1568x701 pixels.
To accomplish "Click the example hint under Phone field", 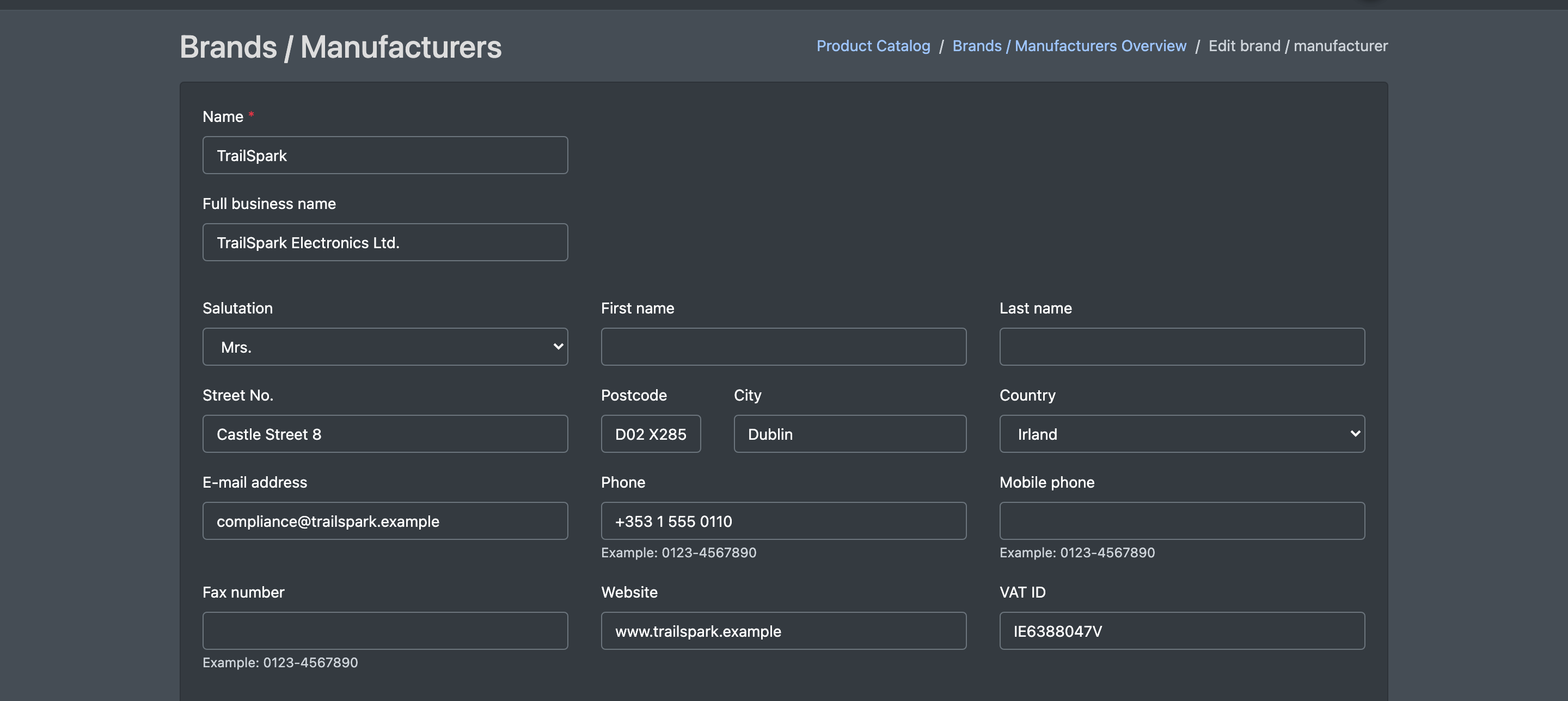I will point(678,552).
